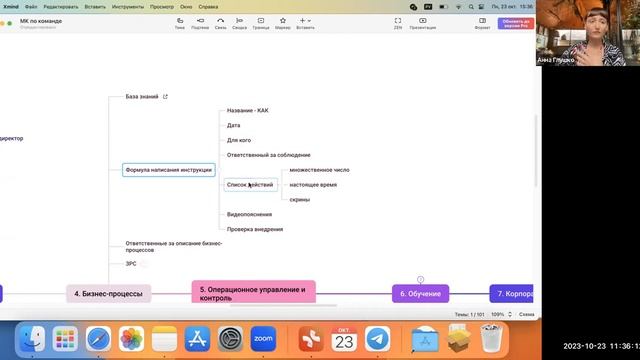This screenshot has width=640, height=360.
Task: Select Формула написания инструкции topic
Action: pyautogui.click(x=169, y=170)
